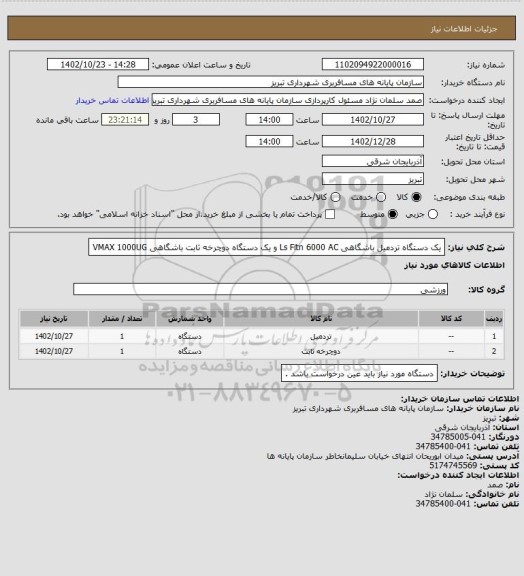Click the واحد شمارش column header
The width and height of the screenshot is (524, 576).
(x=190, y=319)
